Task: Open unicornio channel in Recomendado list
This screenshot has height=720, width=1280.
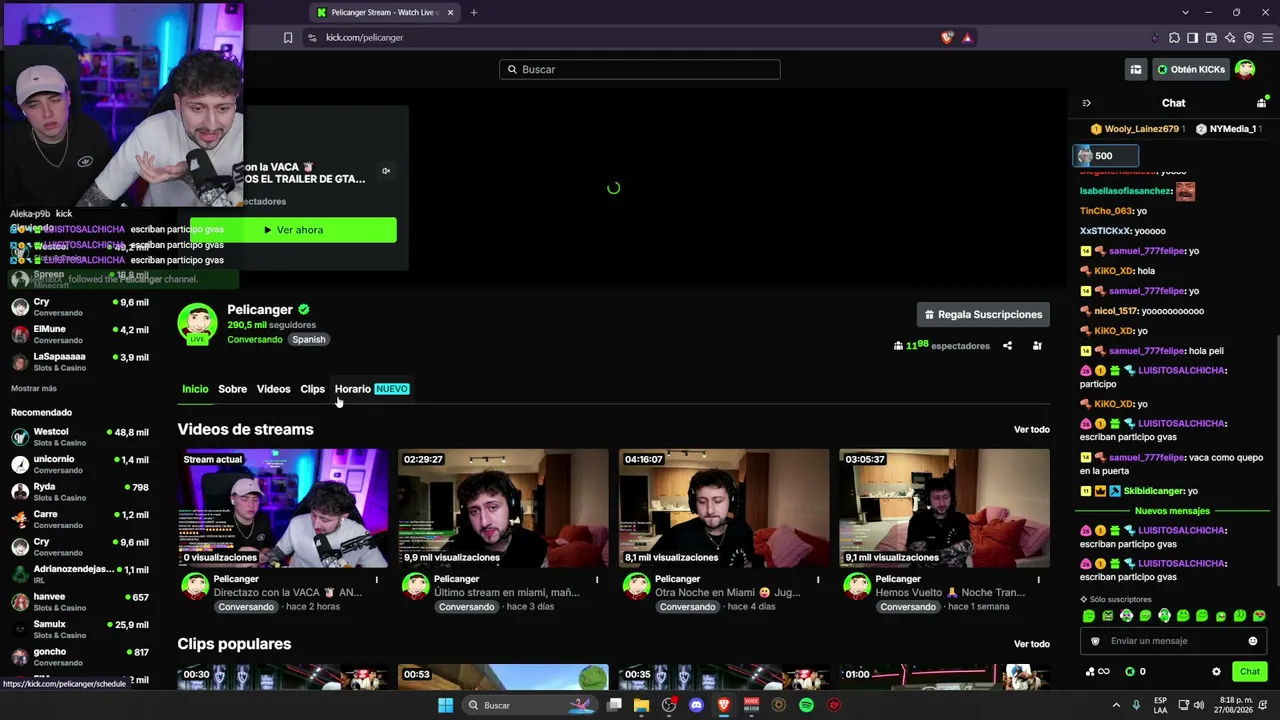Action: pos(80,464)
